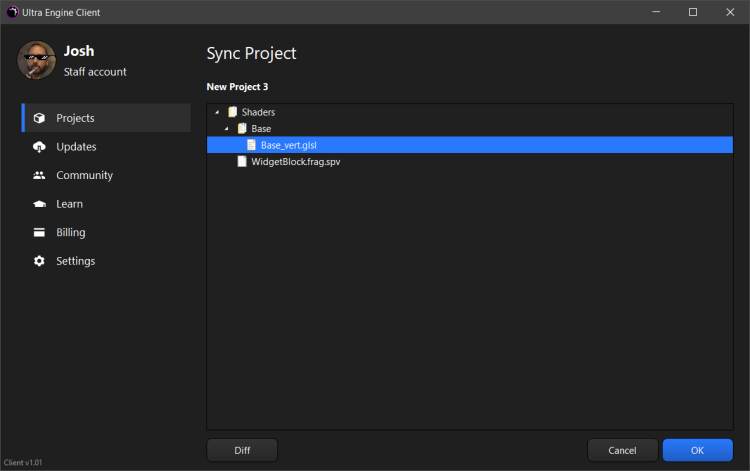Click the Billing credit card icon
The image size is (750, 471).
(39, 232)
